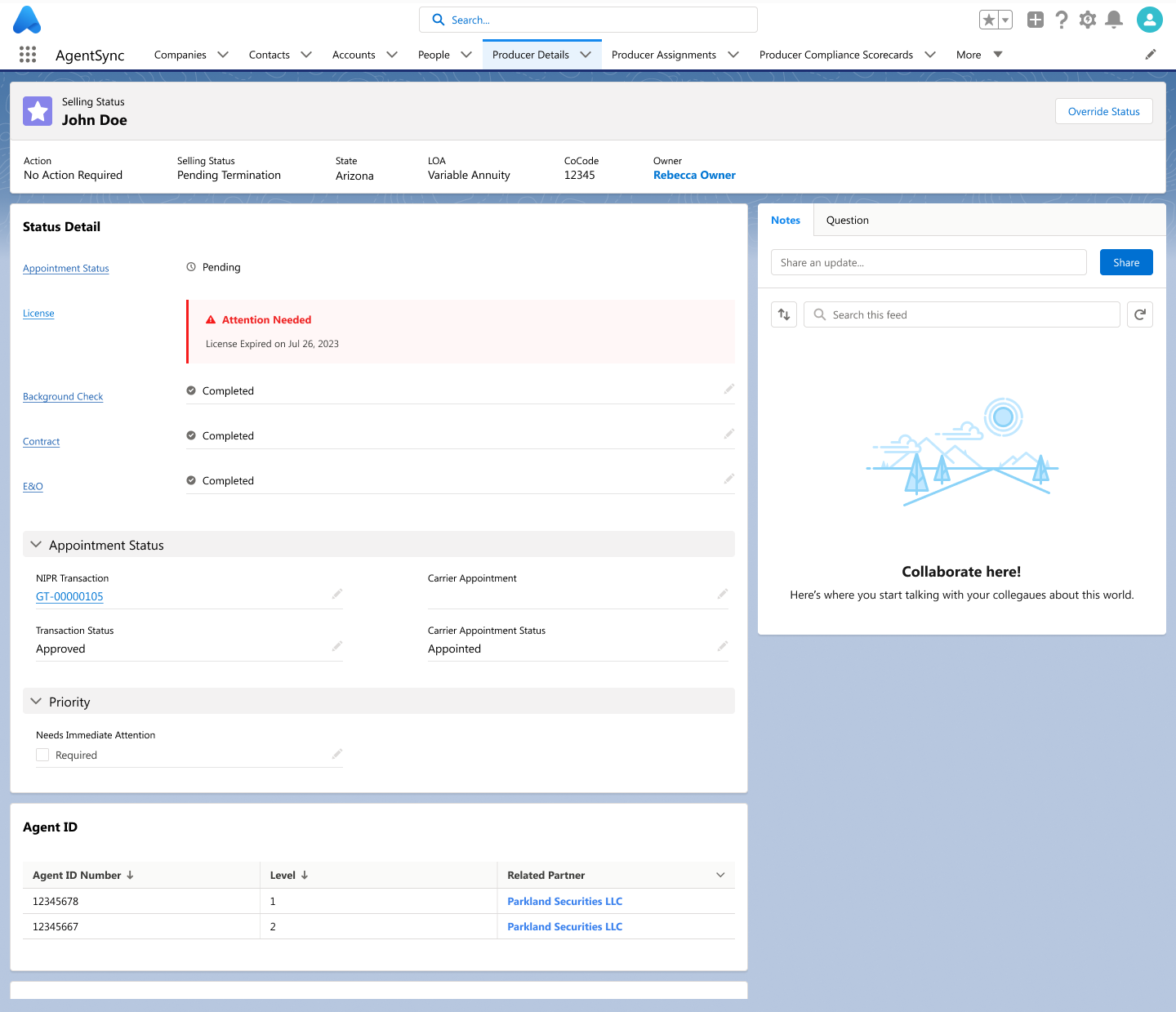Click the global actions plus icon
The width and height of the screenshot is (1176, 1012).
point(1035,20)
